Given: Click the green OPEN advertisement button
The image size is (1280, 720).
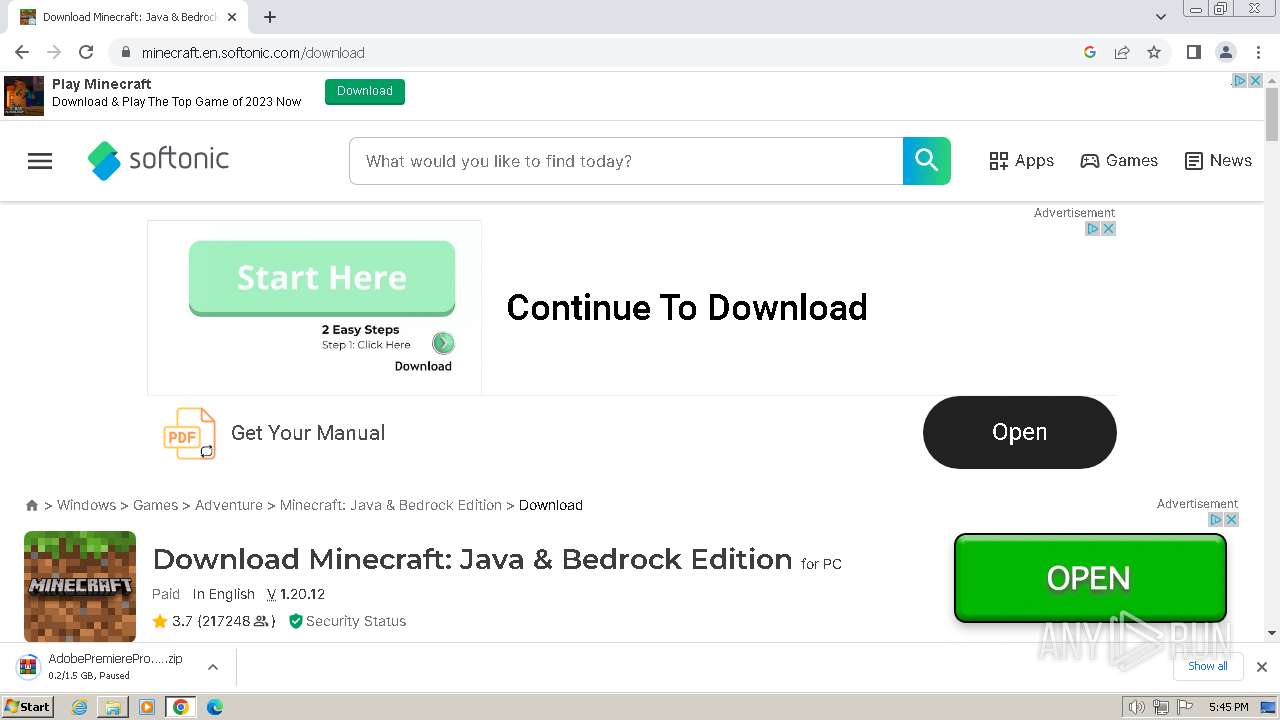Looking at the screenshot, I should coord(1090,578).
